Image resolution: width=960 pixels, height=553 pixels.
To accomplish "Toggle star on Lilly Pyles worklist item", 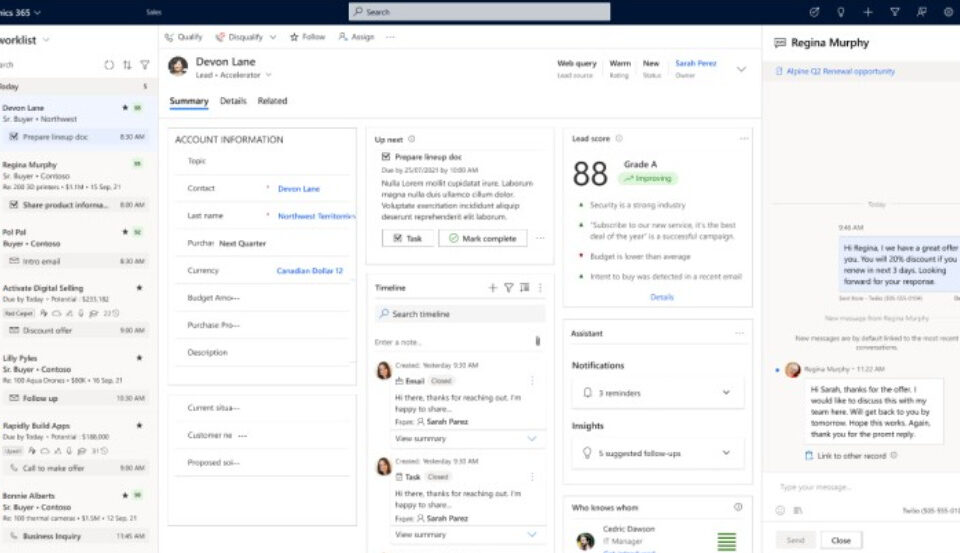I will pyautogui.click(x=139, y=357).
